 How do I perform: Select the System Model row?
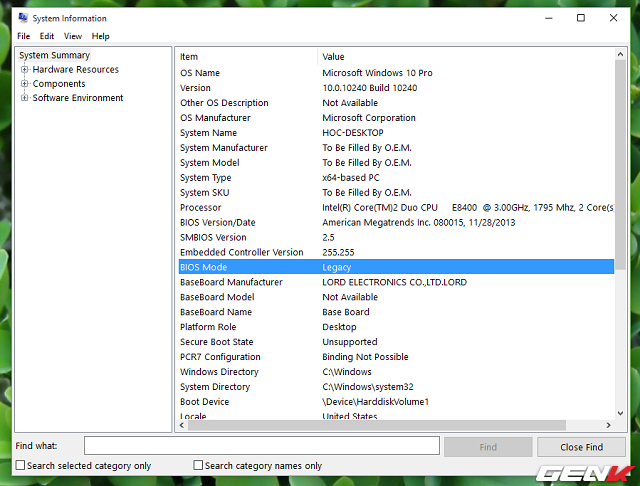point(396,163)
